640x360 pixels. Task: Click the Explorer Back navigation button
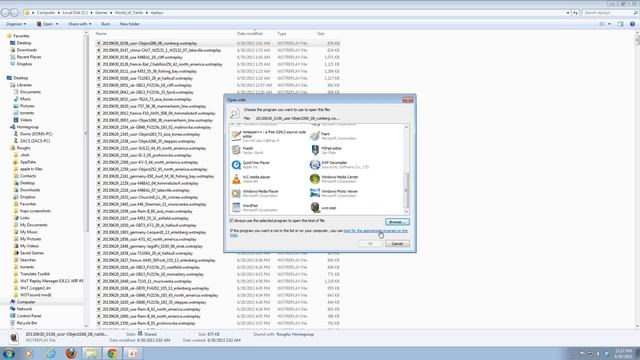5,13
